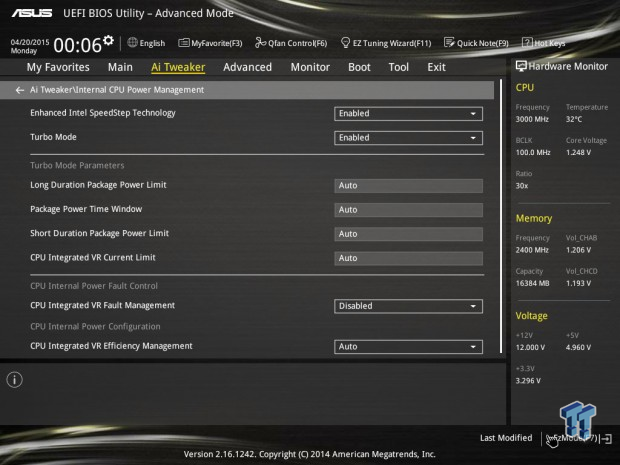Viewport: 620px width, 465px height.
Task: Open Turbo Mode dropdown
Action: point(408,138)
